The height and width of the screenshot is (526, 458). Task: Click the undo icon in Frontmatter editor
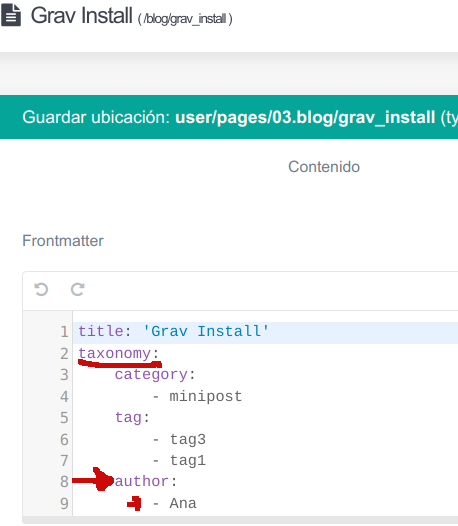pyautogui.click(x=41, y=290)
